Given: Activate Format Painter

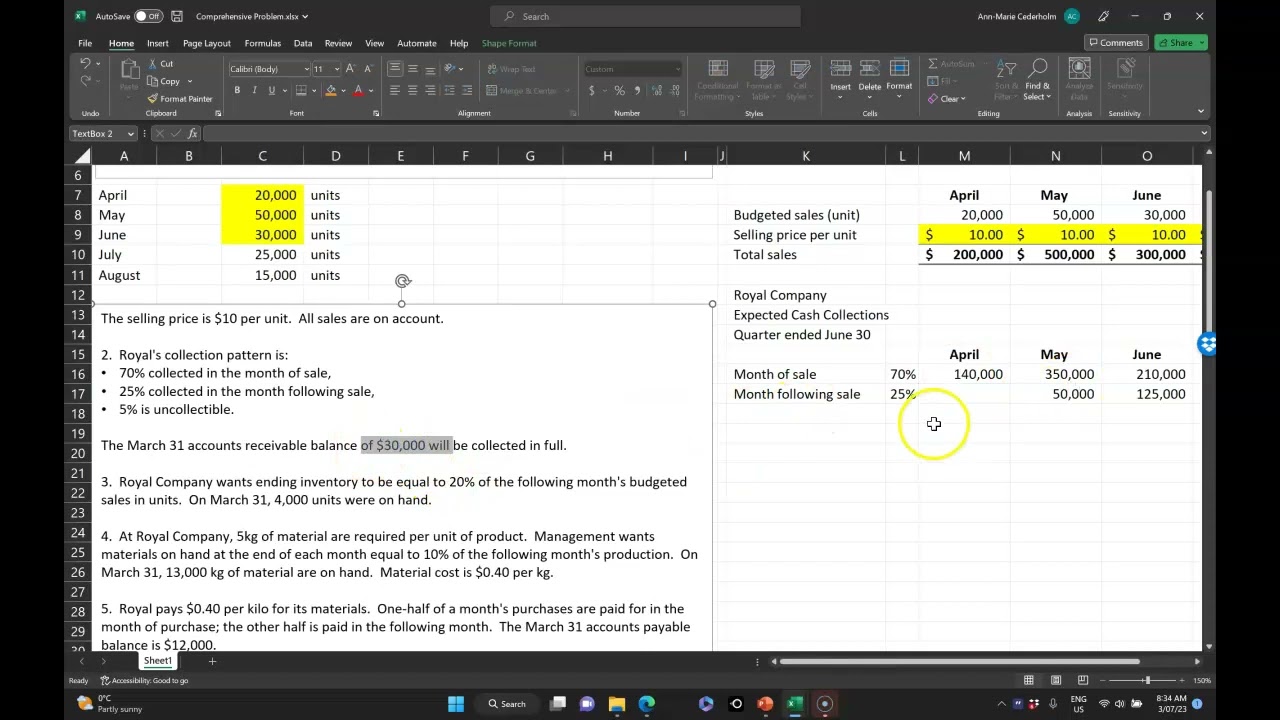Looking at the screenshot, I should (x=180, y=99).
